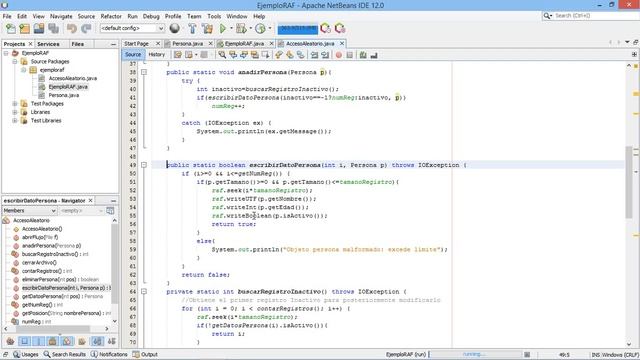640x360 pixels.
Task: Toggle Show Inner Classes filter in Navigator
Action: click(x=67, y=341)
